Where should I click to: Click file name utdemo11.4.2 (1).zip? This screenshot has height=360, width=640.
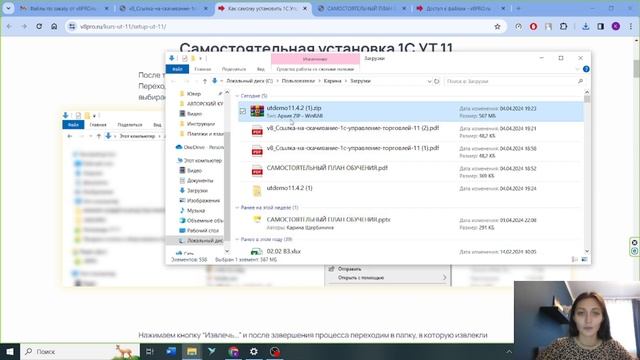294,108
